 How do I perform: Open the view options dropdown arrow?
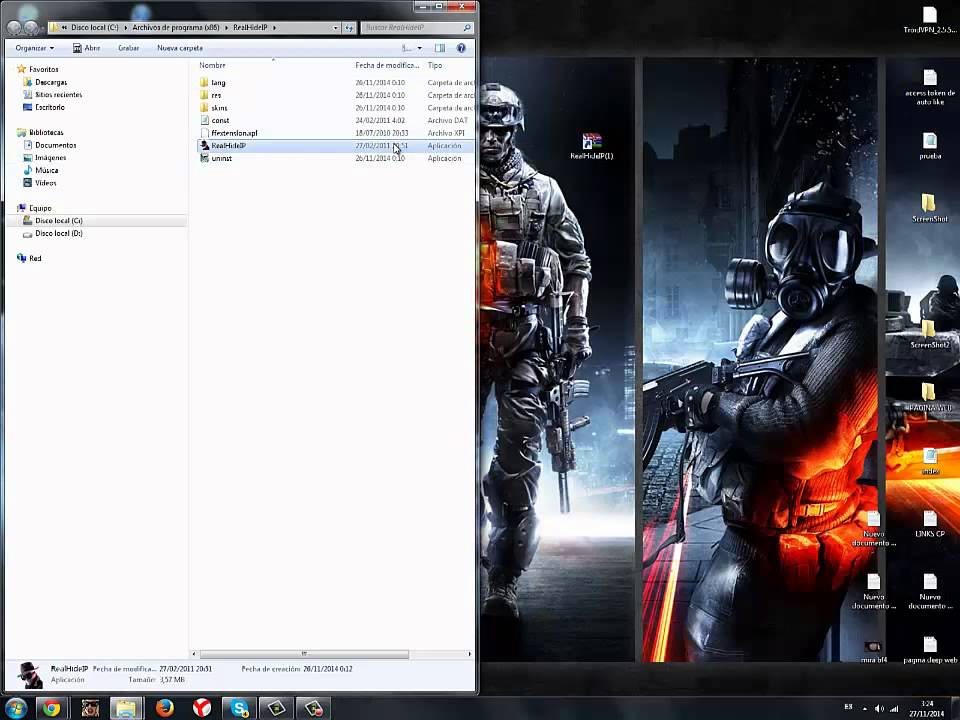tap(419, 48)
